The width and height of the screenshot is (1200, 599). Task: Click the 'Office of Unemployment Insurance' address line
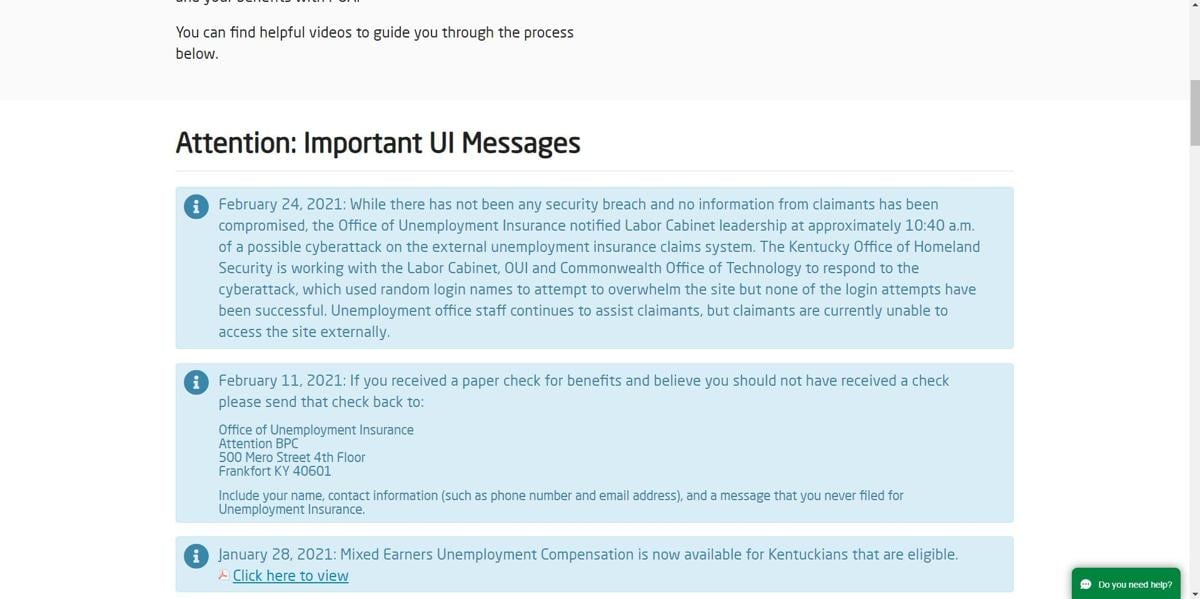pyautogui.click(x=316, y=430)
